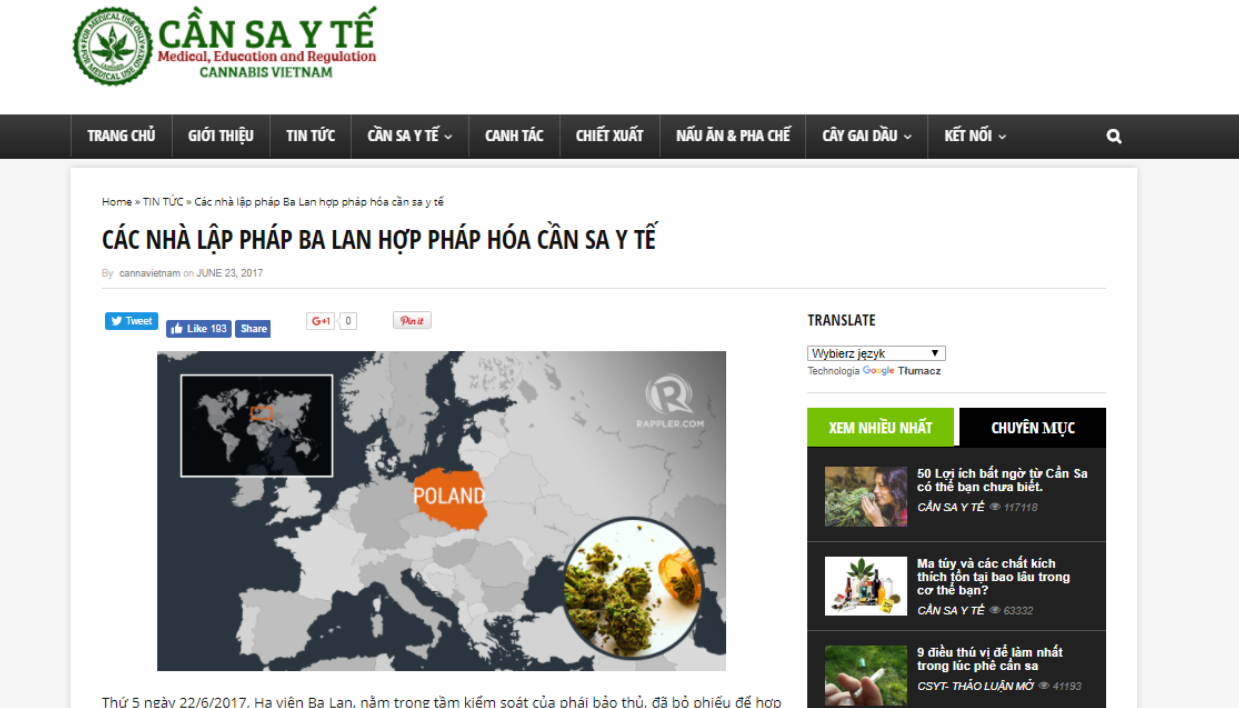Share article via Tweet button

click(x=131, y=321)
